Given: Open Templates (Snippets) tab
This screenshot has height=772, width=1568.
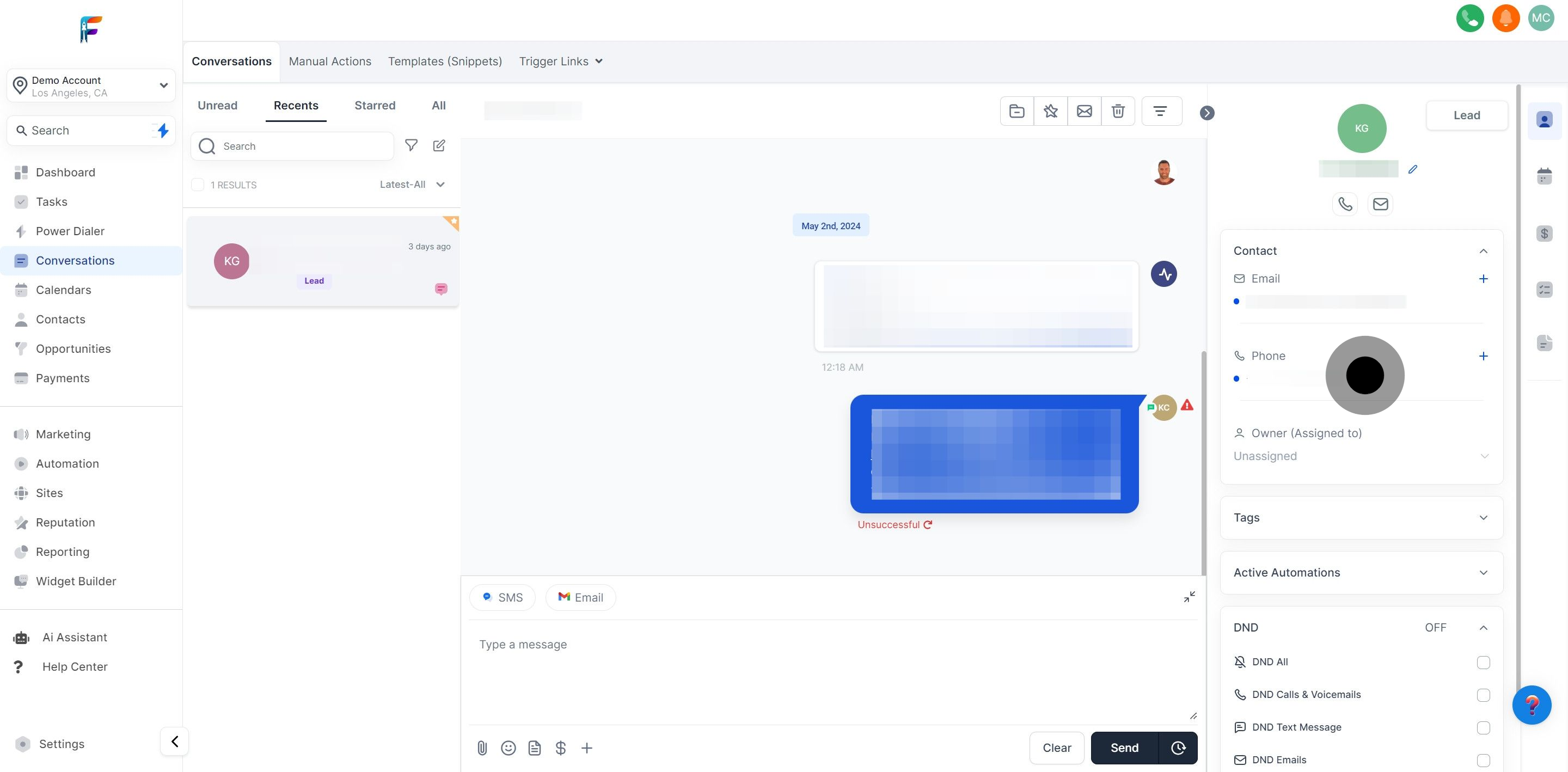Looking at the screenshot, I should click(445, 62).
